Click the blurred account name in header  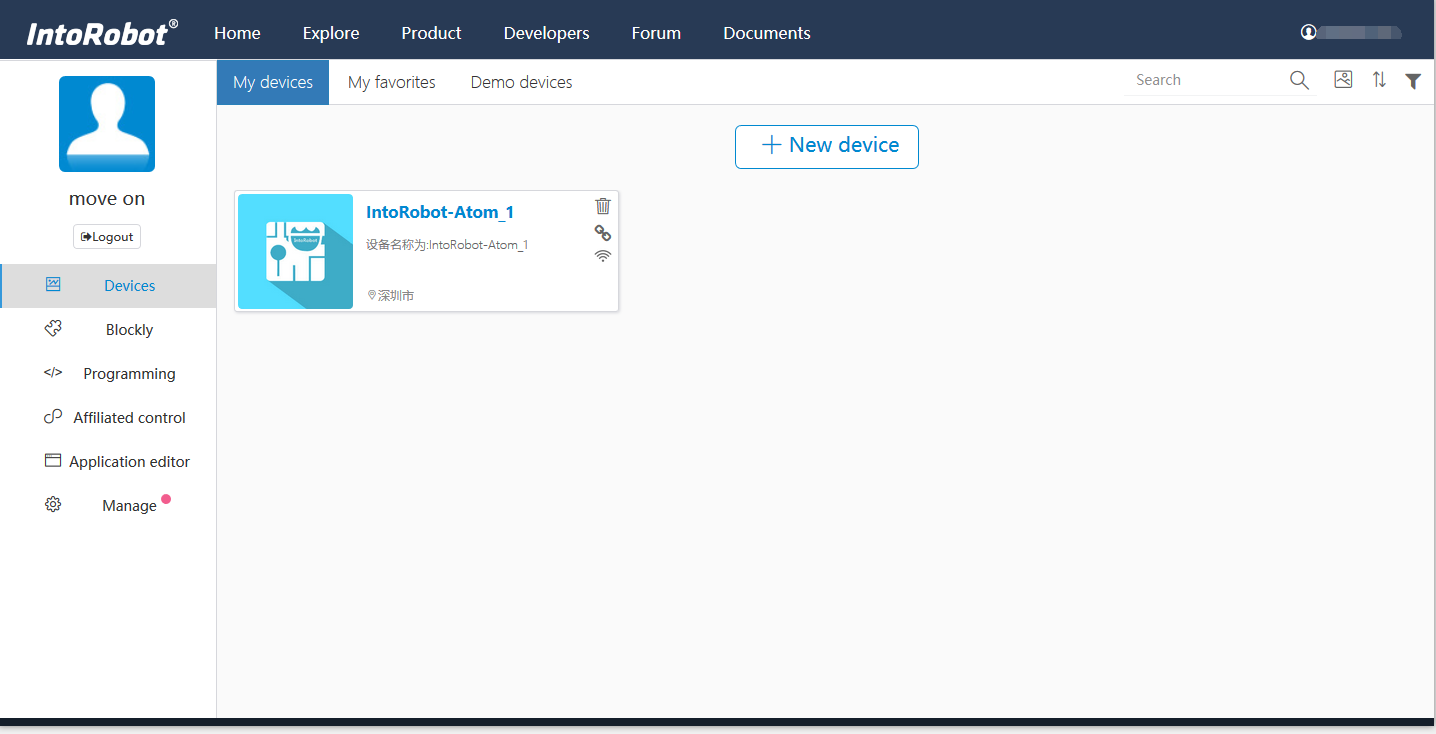[1360, 33]
